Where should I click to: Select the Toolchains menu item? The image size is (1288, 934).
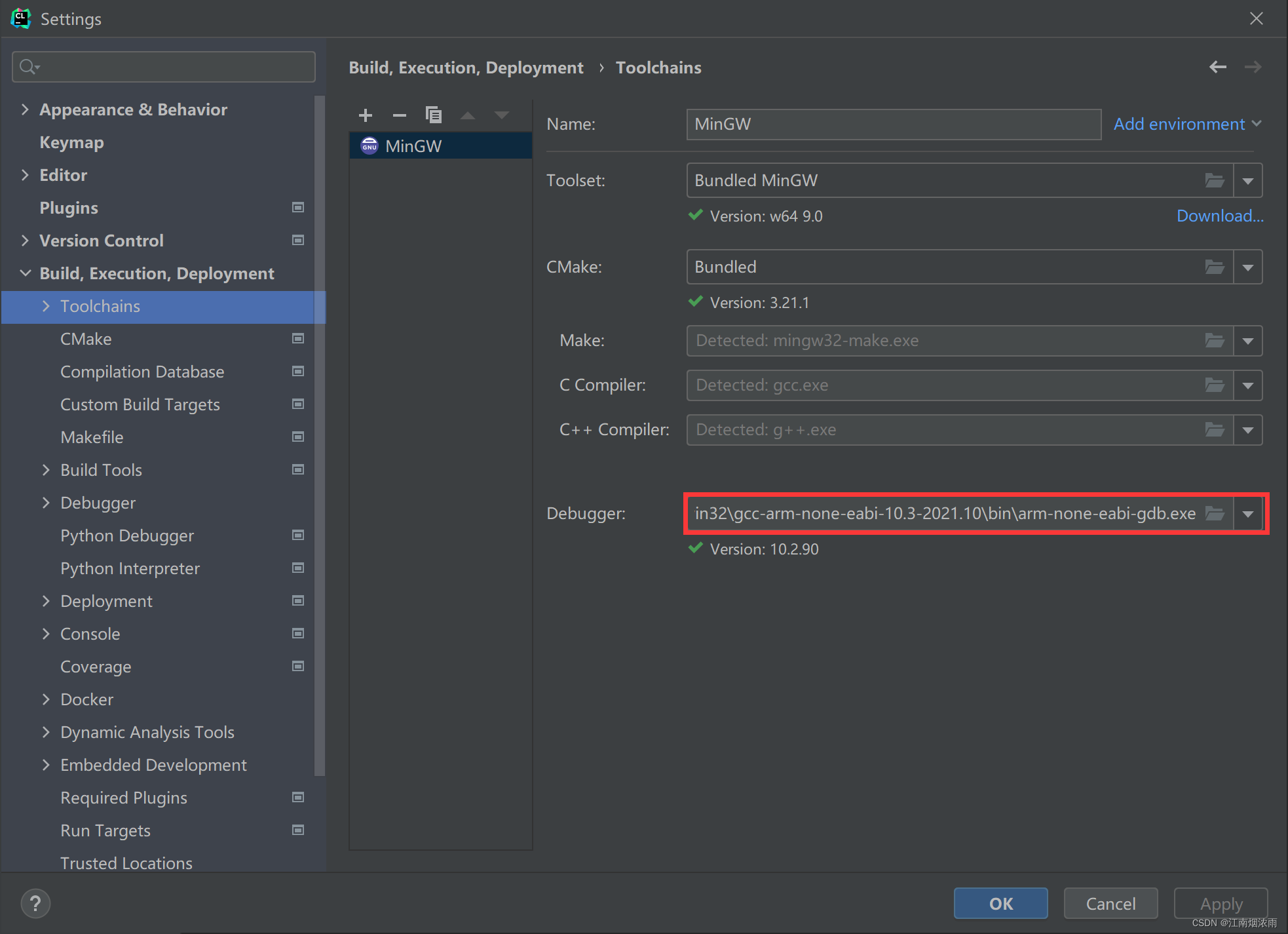[x=101, y=306]
